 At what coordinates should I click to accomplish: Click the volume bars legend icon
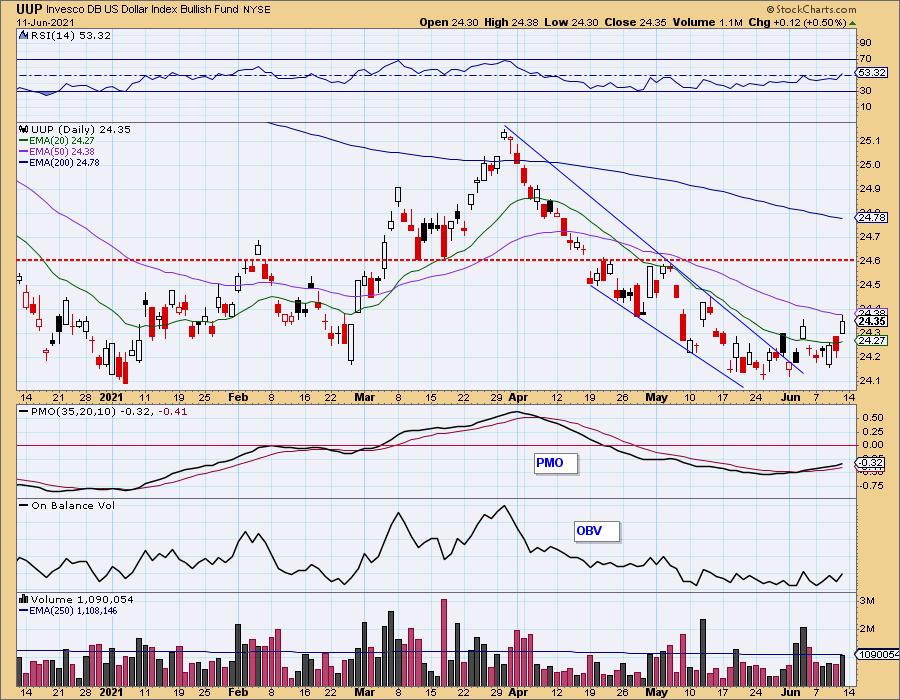coord(24,599)
